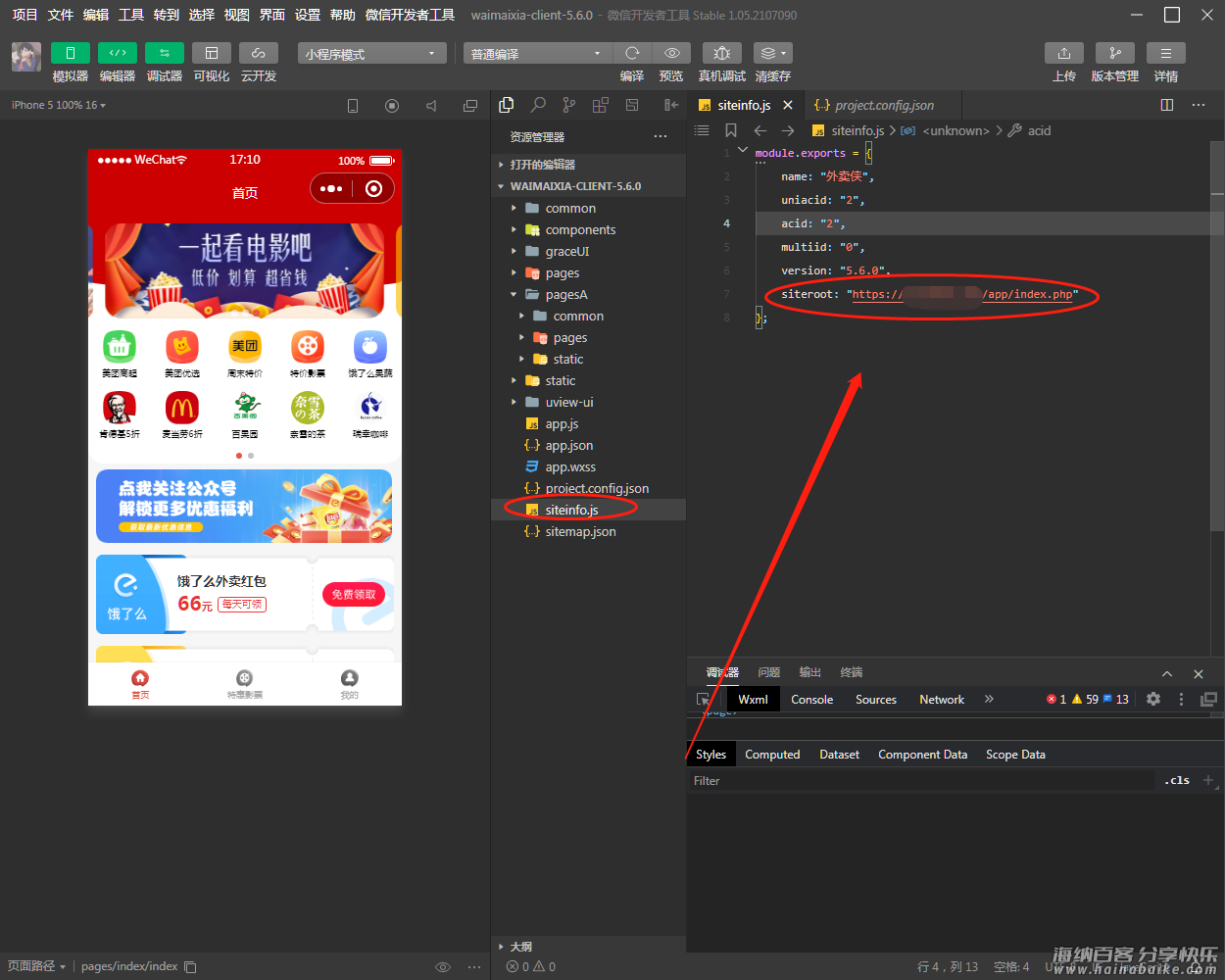Open the search icon in the explorer sidebar
This screenshot has height=980, width=1225.
(x=538, y=105)
